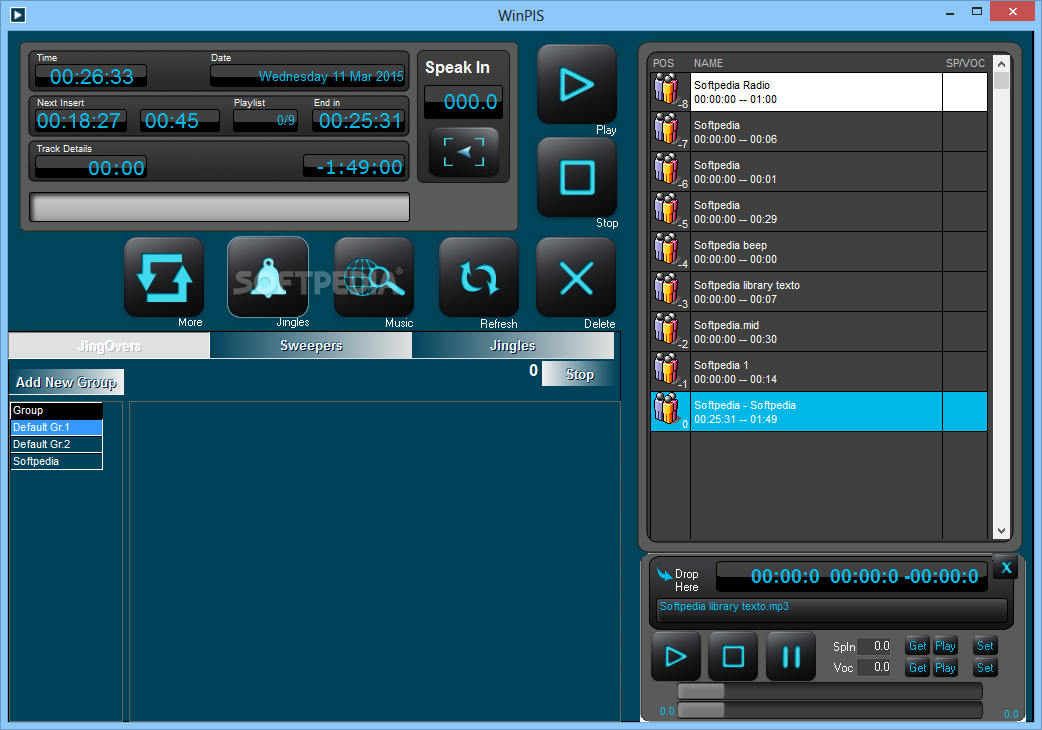This screenshot has height=730, width=1042.
Task: Click Get button in SpIn row
Action: (918, 646)
